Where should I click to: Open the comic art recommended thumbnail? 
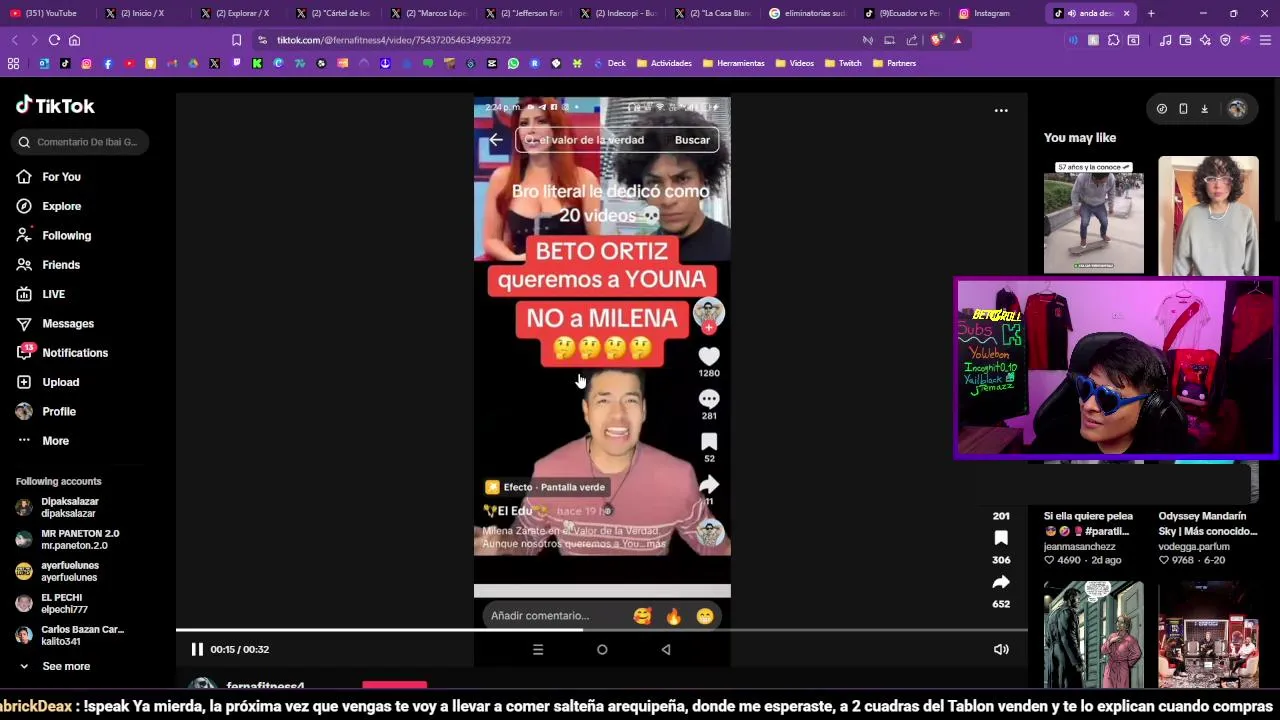pos(1093,634)
